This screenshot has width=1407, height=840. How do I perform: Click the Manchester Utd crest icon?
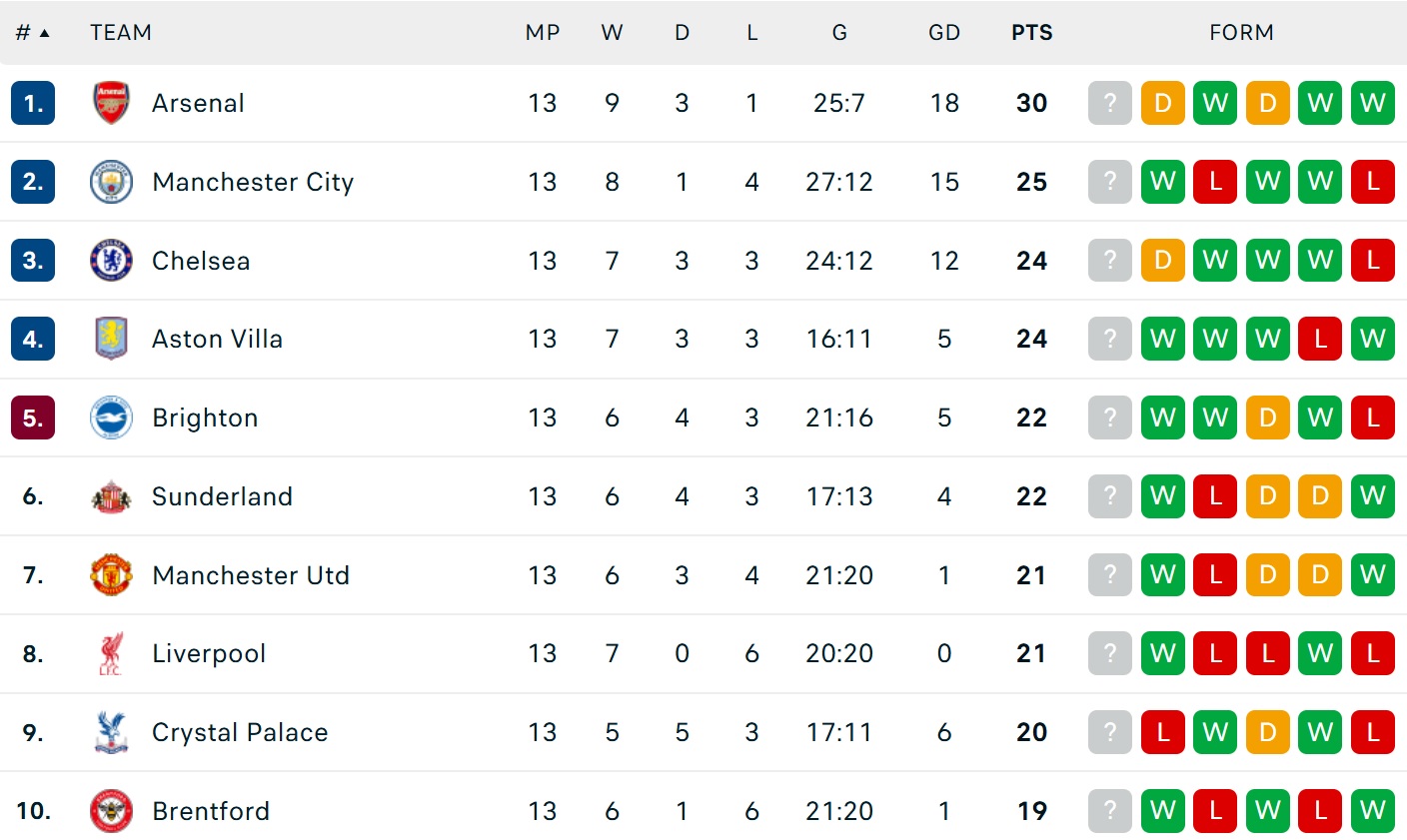(x=111, y=575)
